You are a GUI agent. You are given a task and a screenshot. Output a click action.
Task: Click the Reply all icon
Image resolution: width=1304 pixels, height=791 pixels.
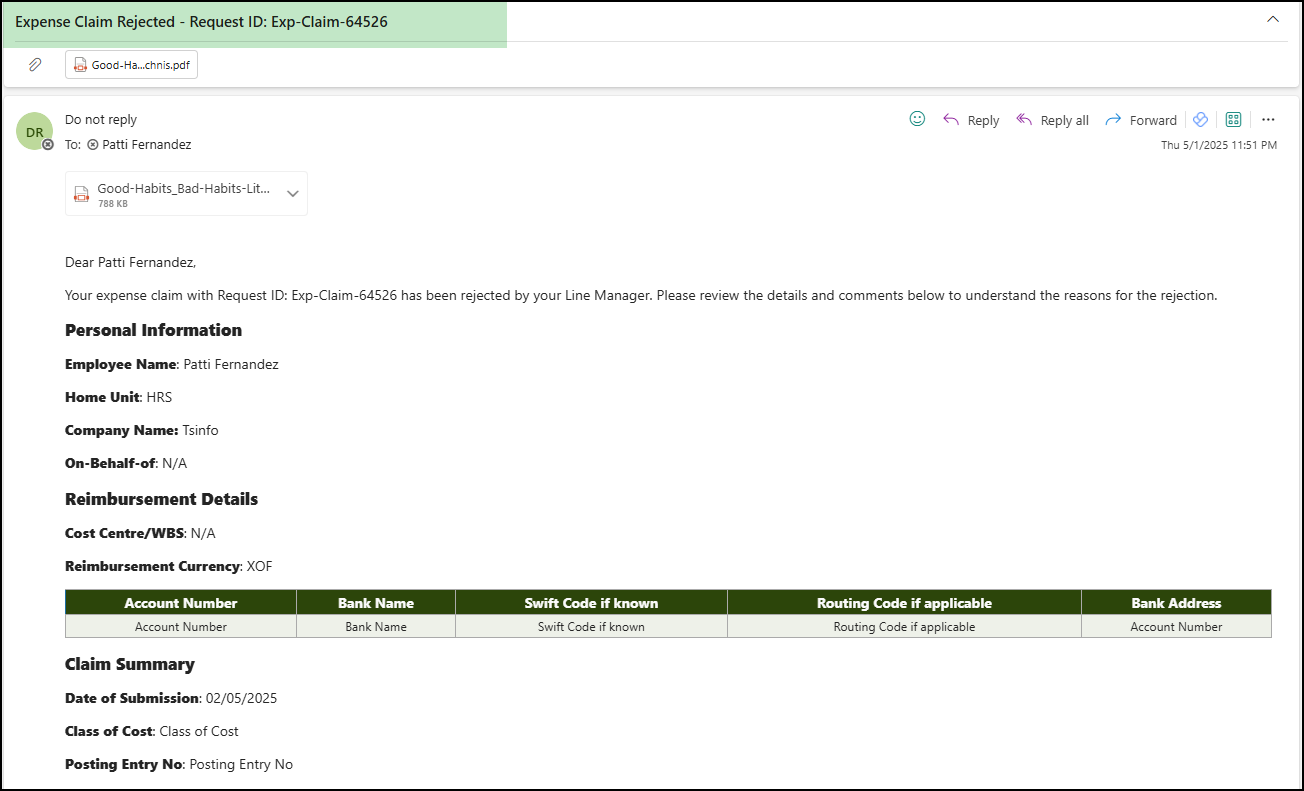pos(1023,119)
